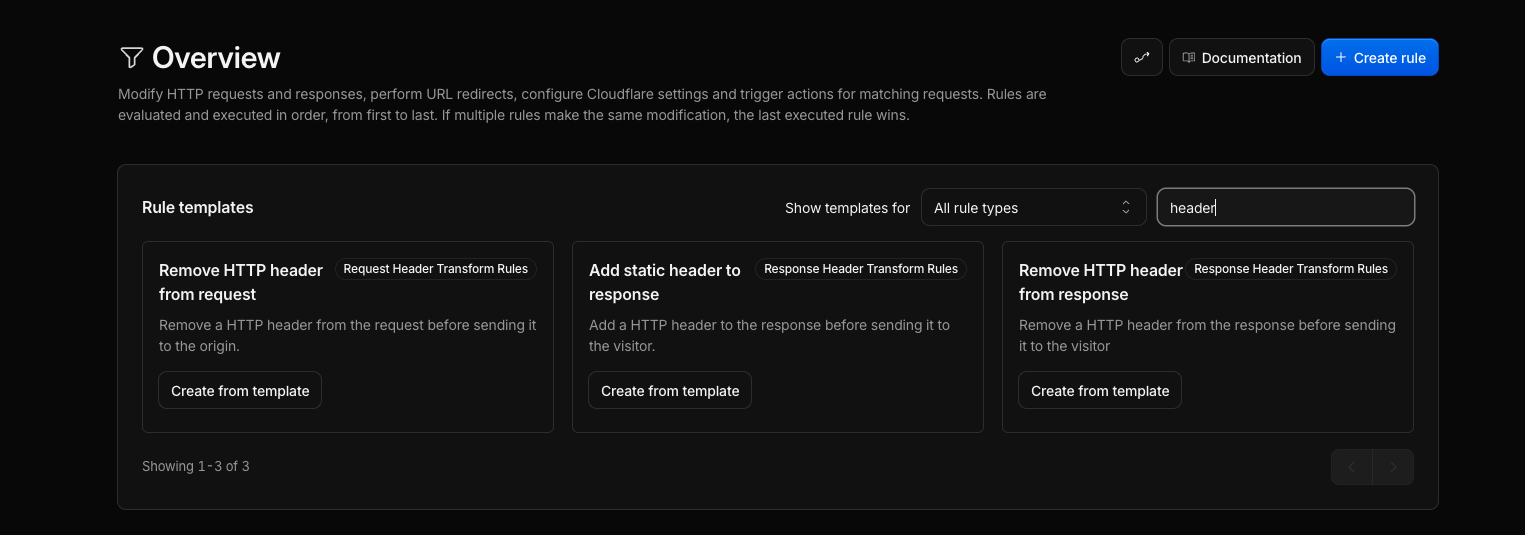Open the All rule types dropdown
This screenshot has height=535, width=1525.
click(1033, 207)
